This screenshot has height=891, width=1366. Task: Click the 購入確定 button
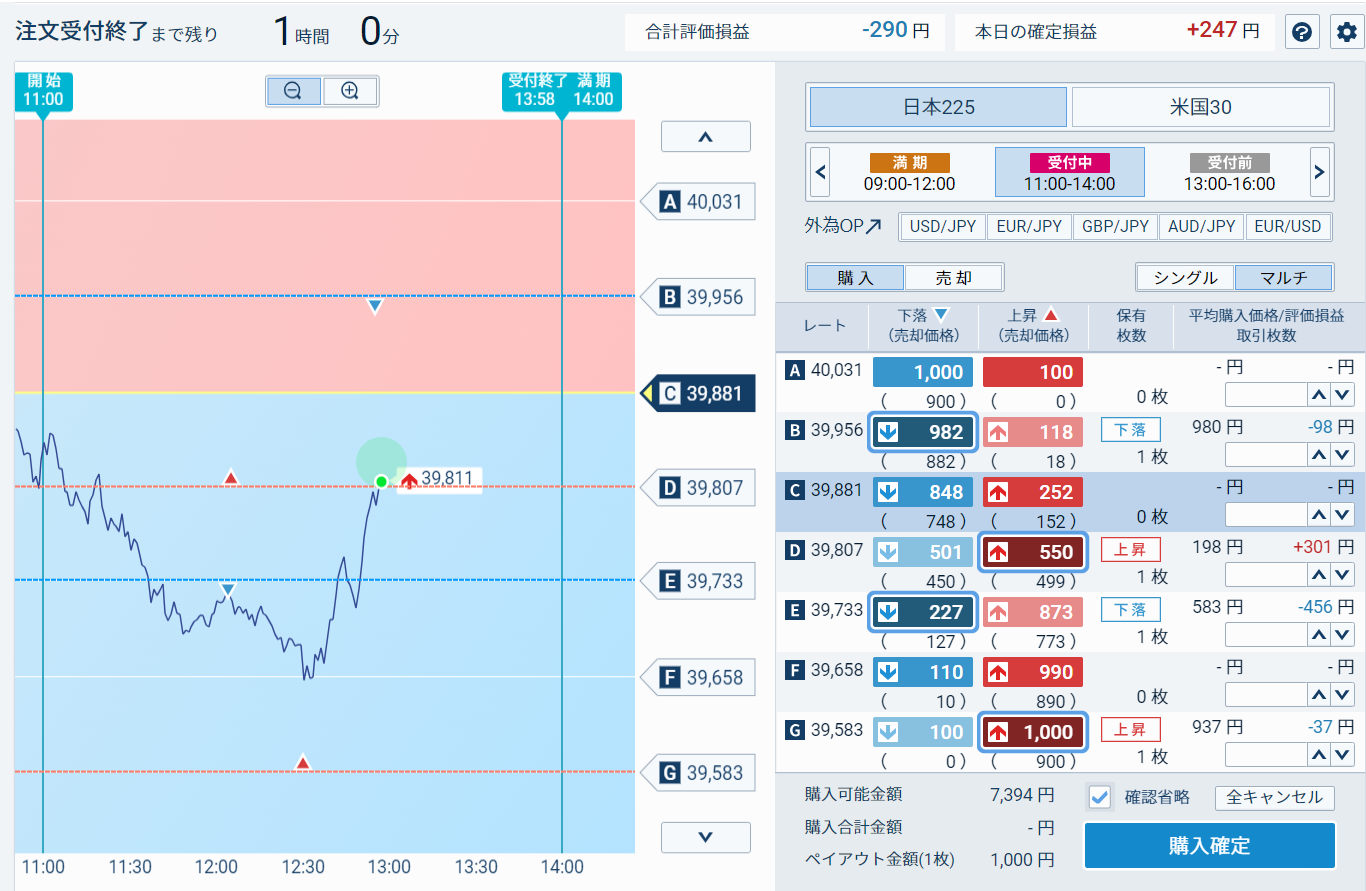(x=1210, y=846)
